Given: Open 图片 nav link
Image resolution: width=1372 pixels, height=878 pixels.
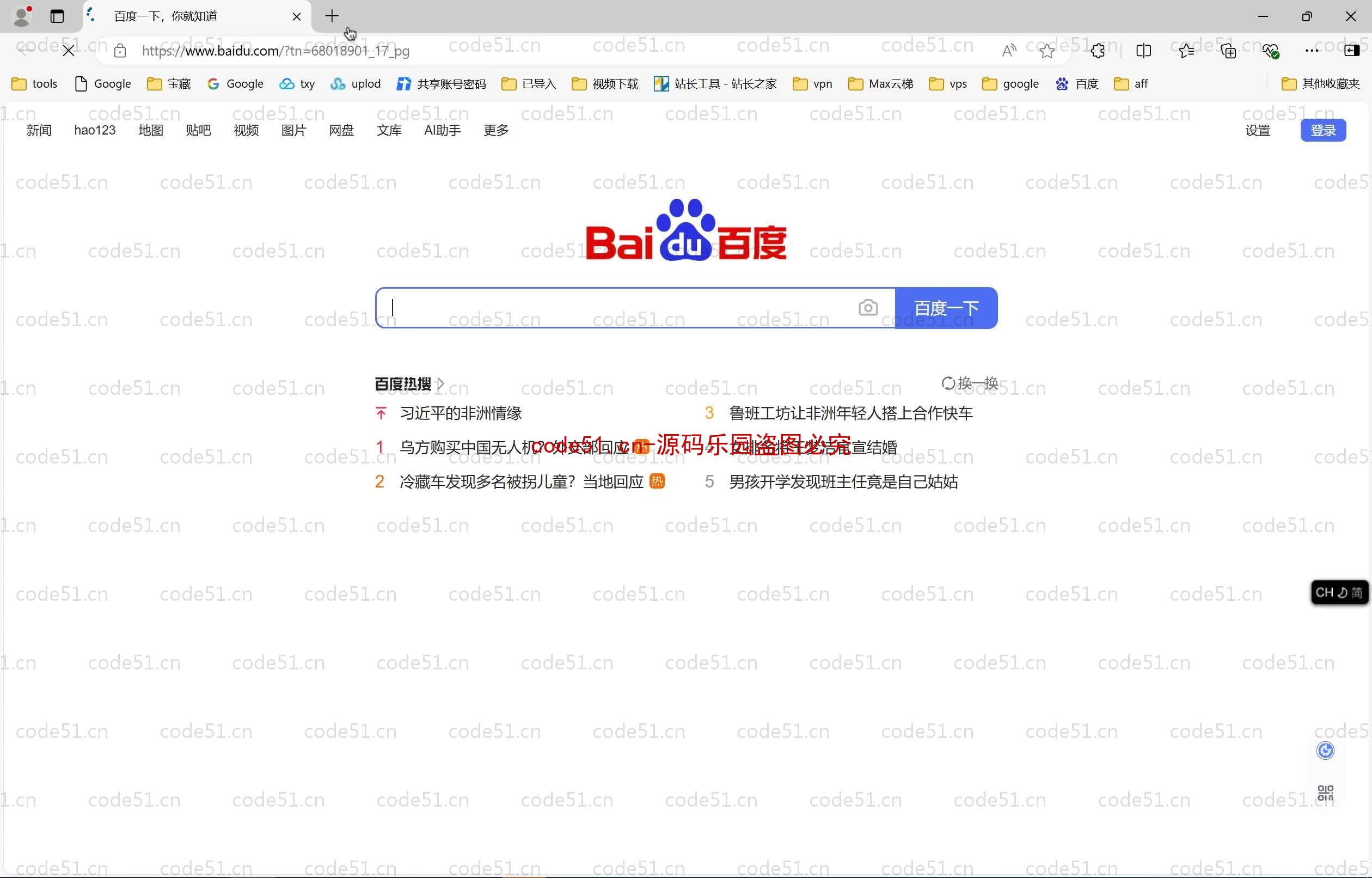Looking at the screenshot, I should tap(293, 131).
